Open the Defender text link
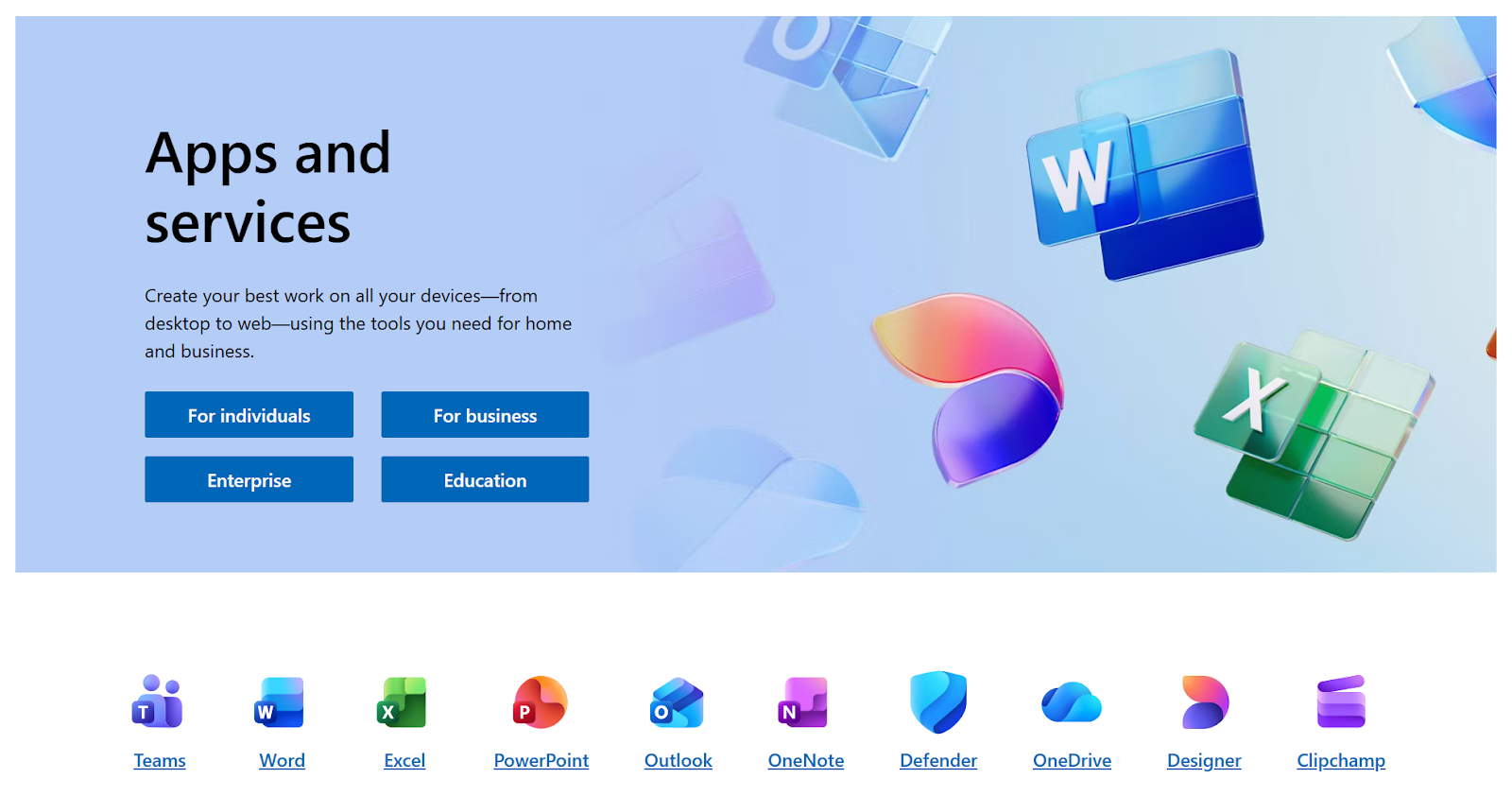1512x796 pixels. (938, 761)
